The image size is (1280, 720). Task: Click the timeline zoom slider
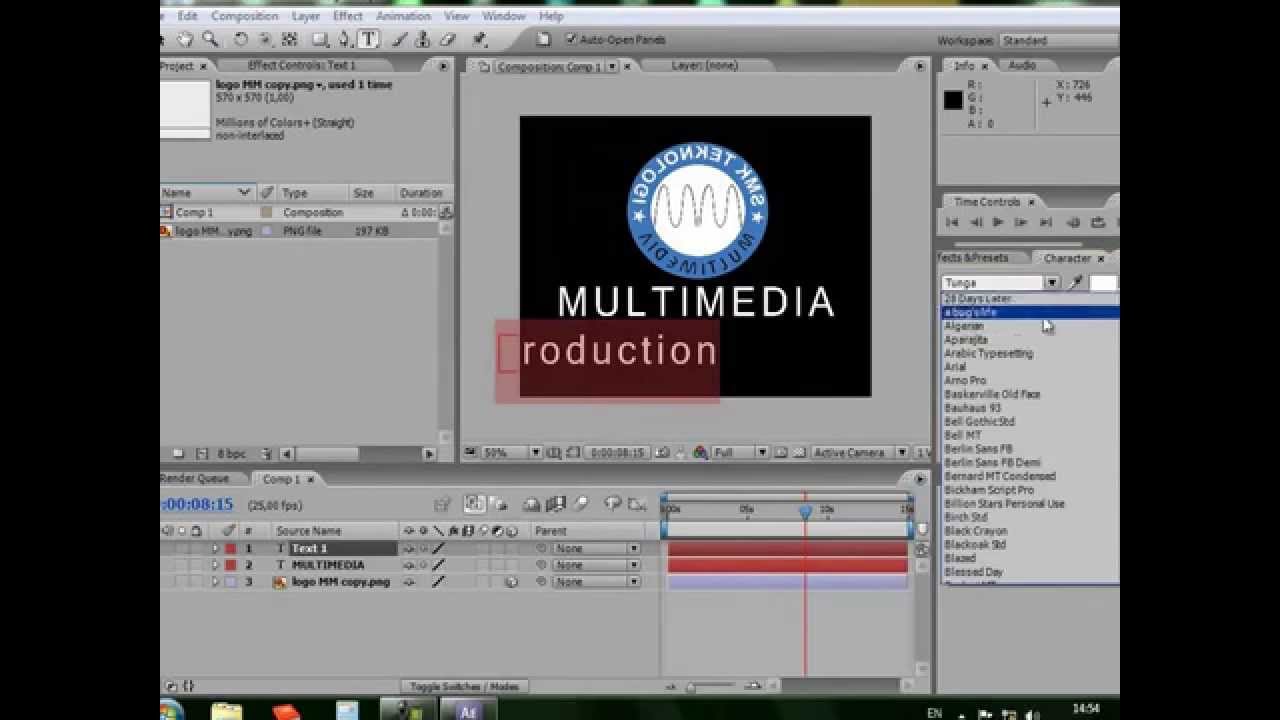(712, 687)
